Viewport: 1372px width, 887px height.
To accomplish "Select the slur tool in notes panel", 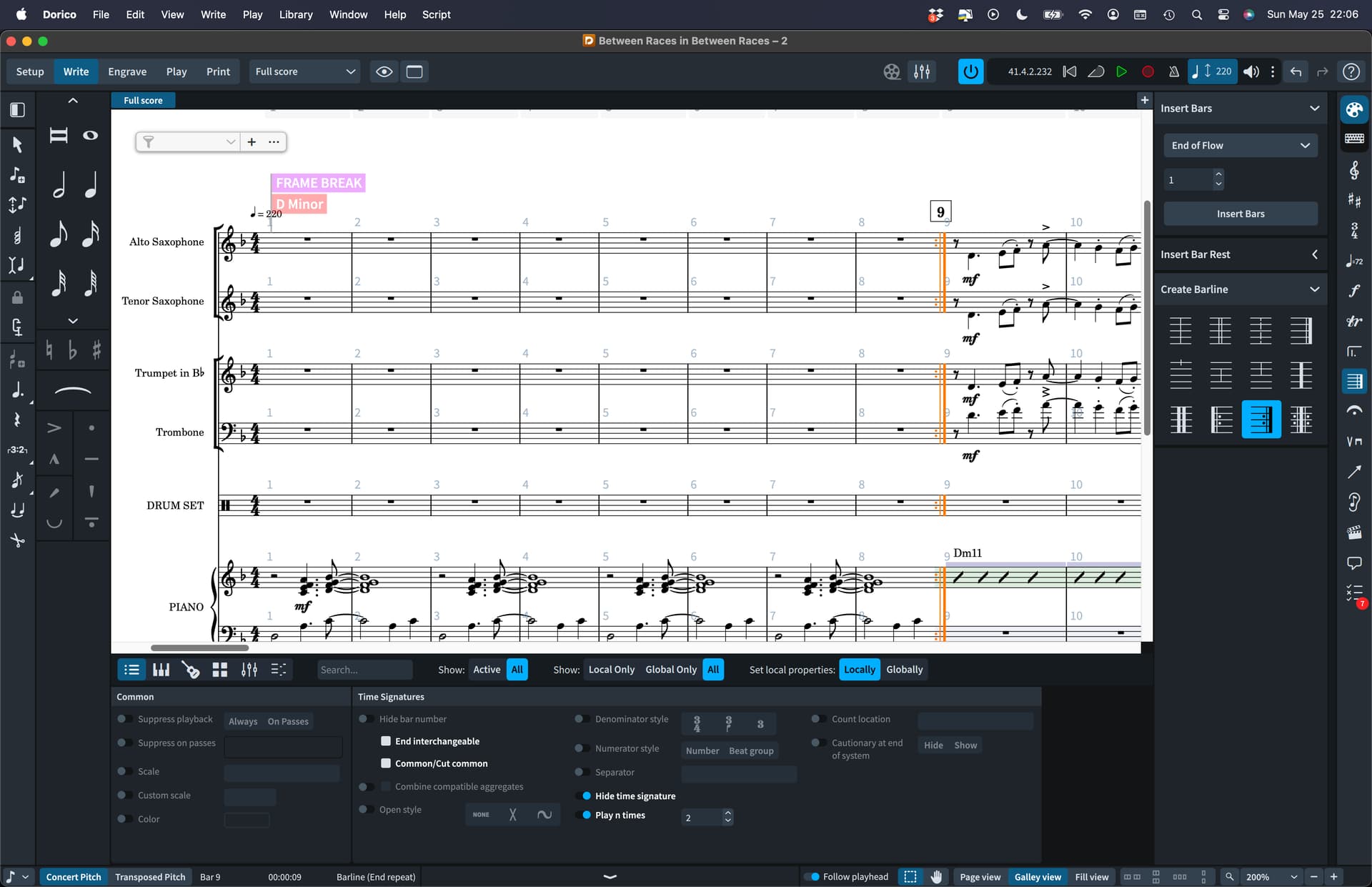I will point(73,391).
